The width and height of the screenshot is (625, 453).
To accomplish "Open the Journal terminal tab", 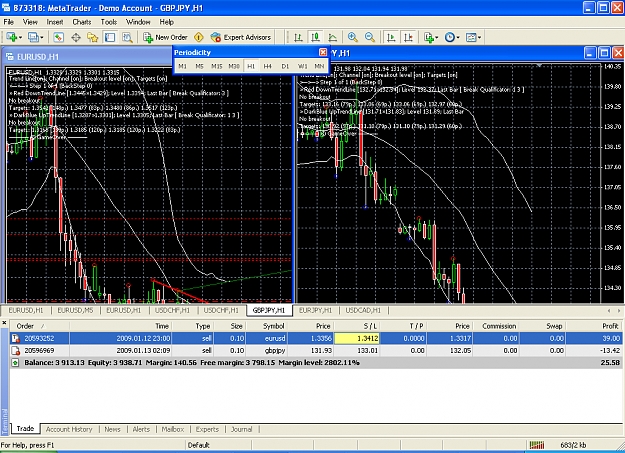I will pyautogui.click(x=242, y=429).
